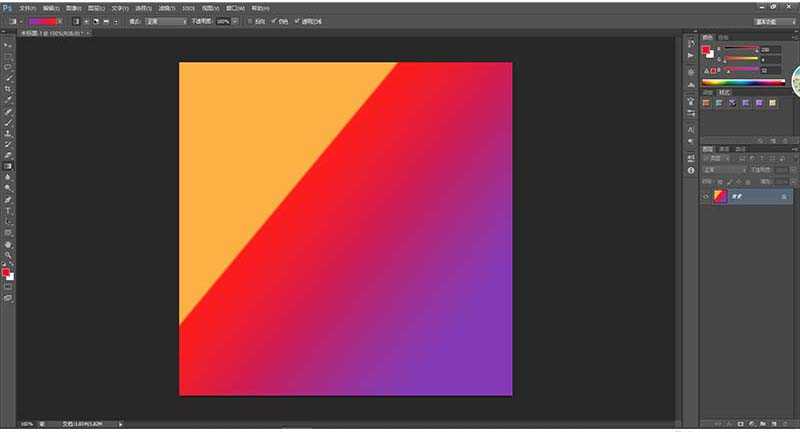Open the 文件 (File) menu
The width and height of the screenshot is (800, 432).
(27, 7)
